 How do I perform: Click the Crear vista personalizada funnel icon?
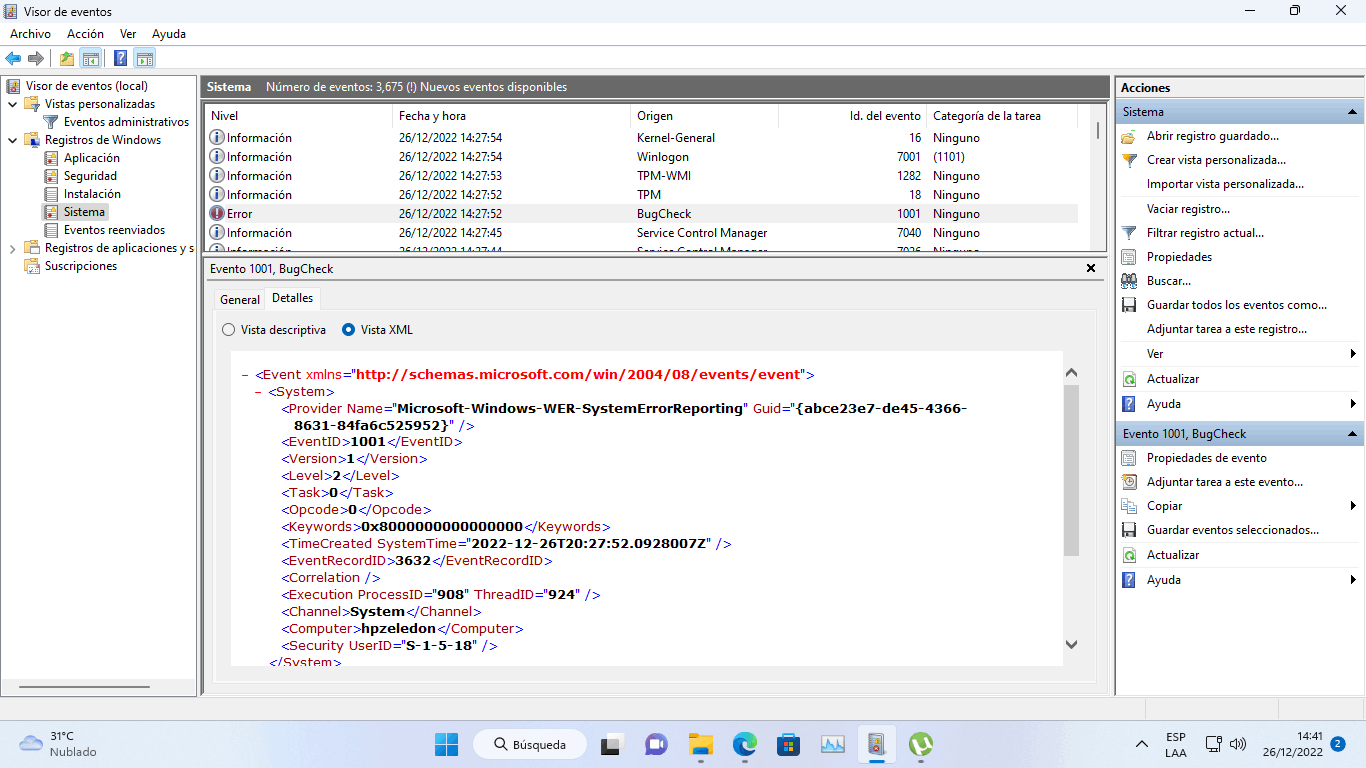pos(1129,160)
